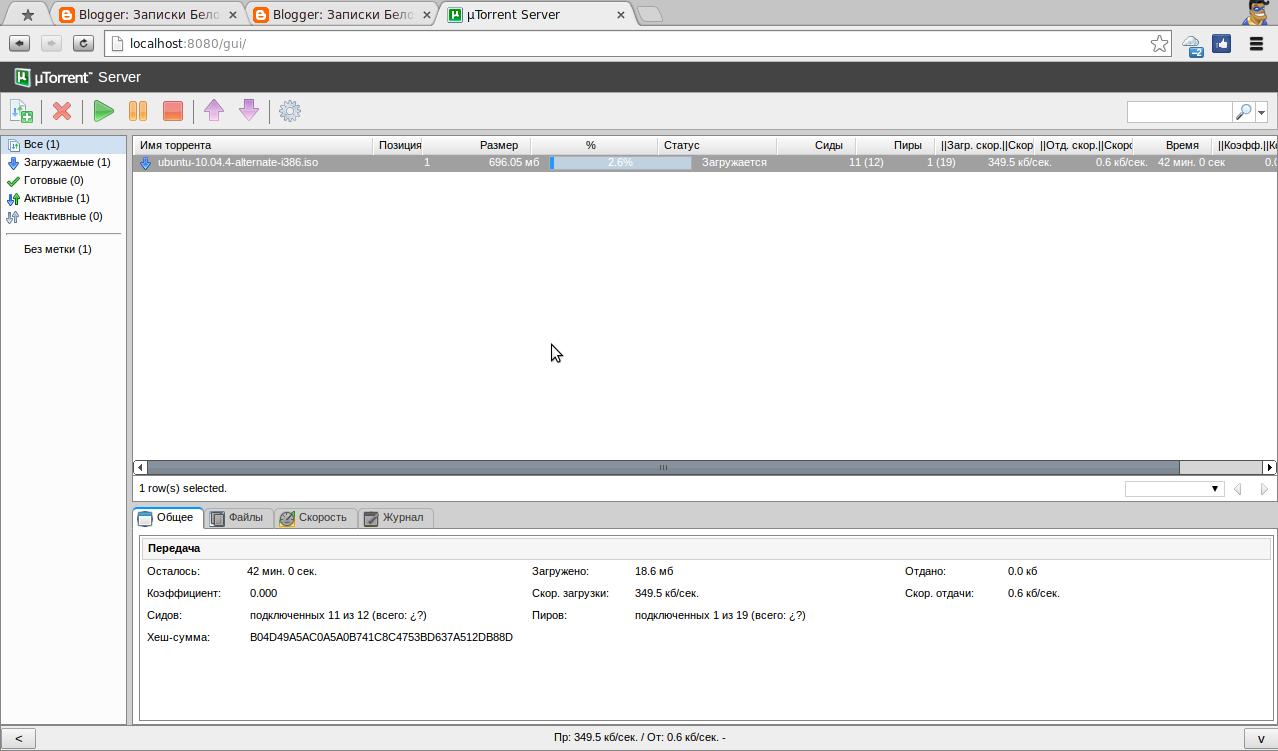
Task: Click the red X Remove torrent icon
Action: point(62,111)
